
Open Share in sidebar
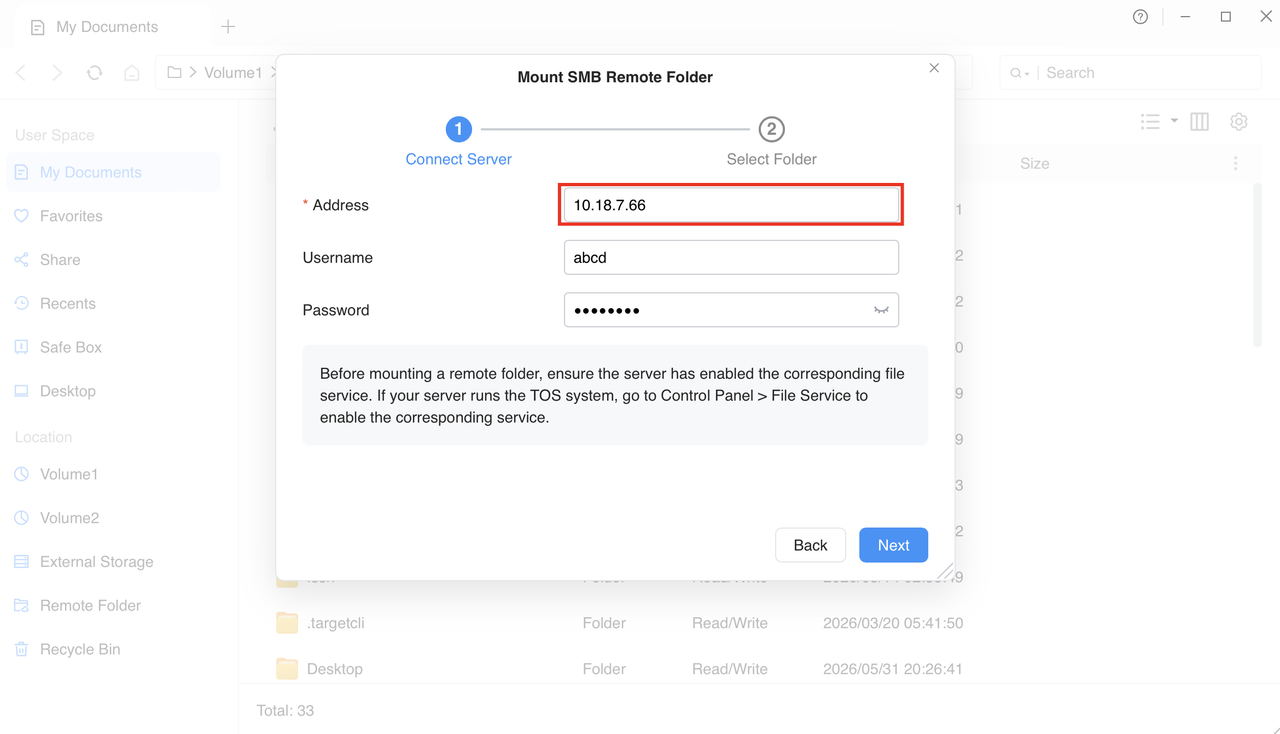pyautogui.click(x=113, y=260)
